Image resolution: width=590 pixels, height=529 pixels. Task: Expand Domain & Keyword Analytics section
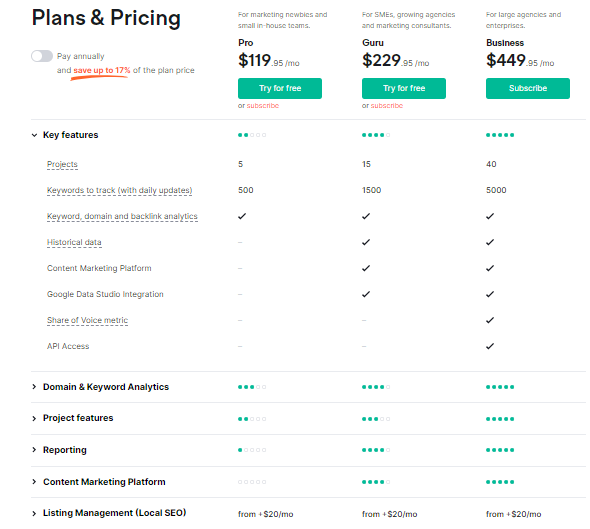click(x=34, y=387)
